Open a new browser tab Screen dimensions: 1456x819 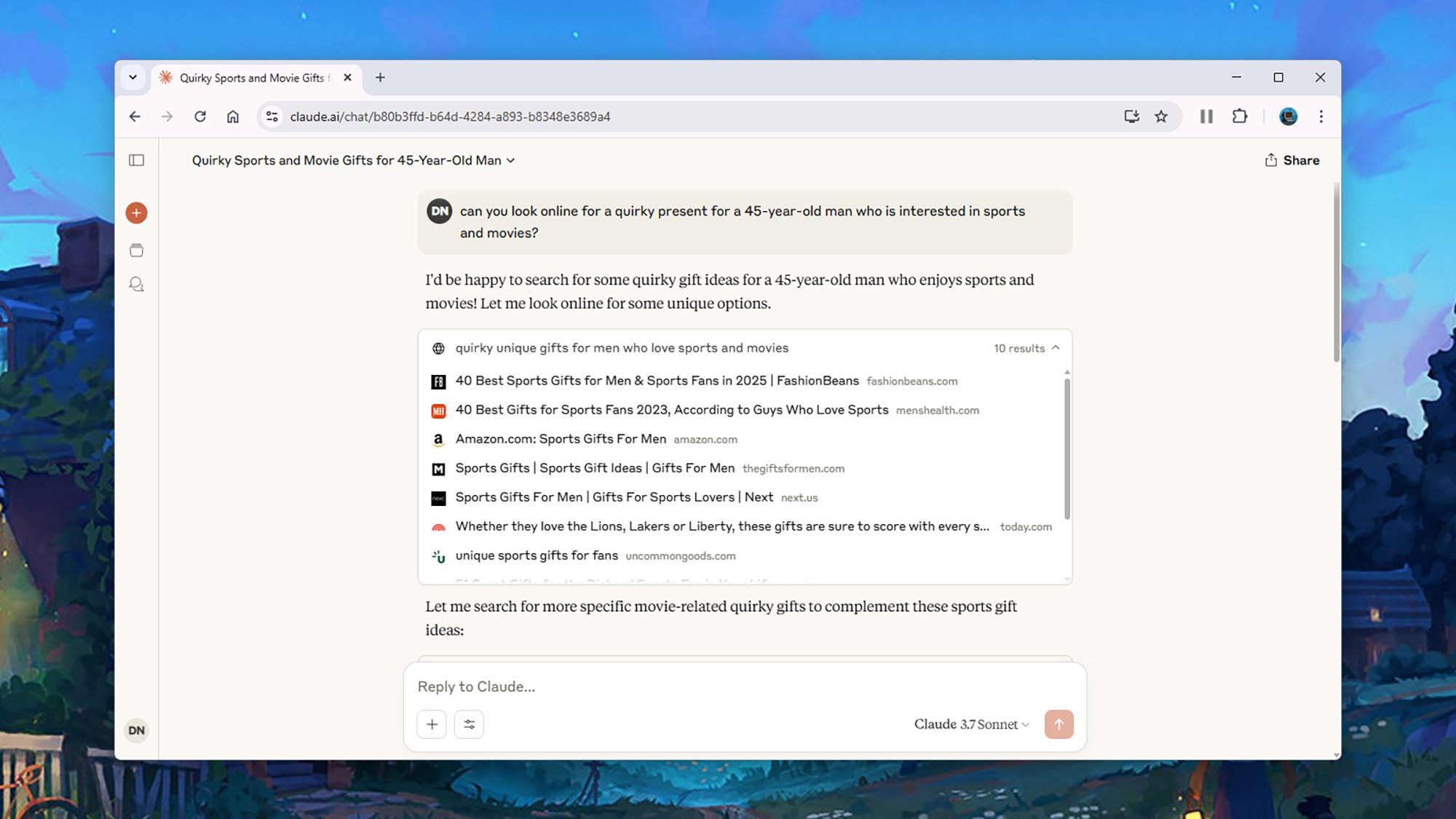(380, 78)
